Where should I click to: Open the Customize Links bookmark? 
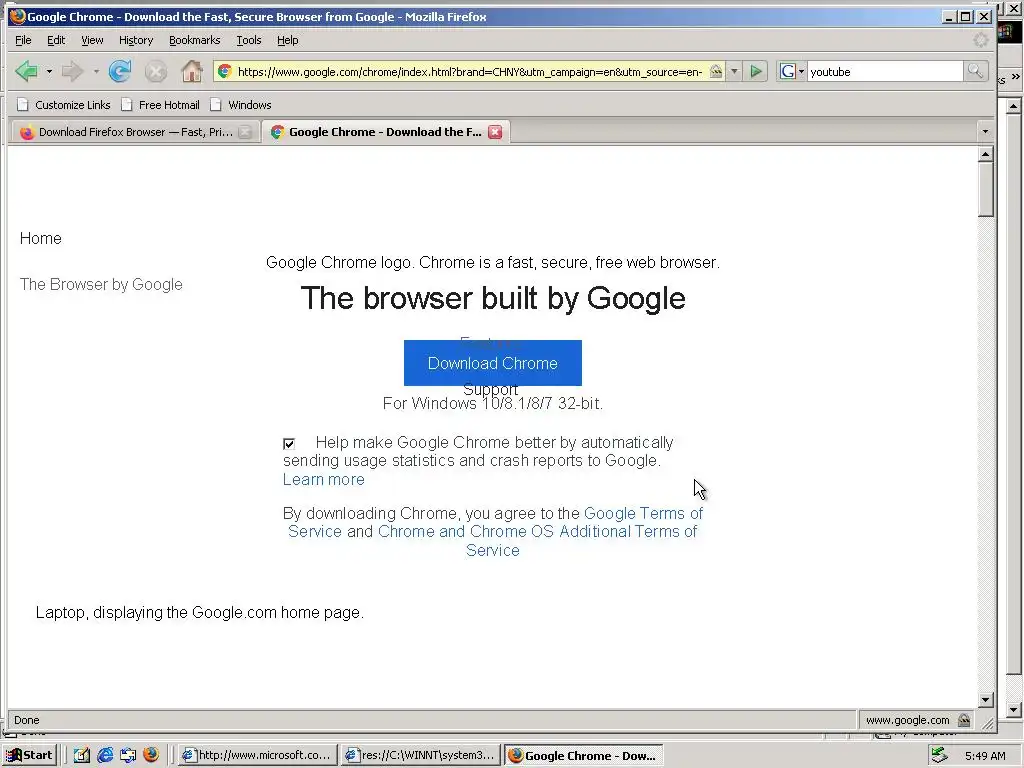point(64,104)
